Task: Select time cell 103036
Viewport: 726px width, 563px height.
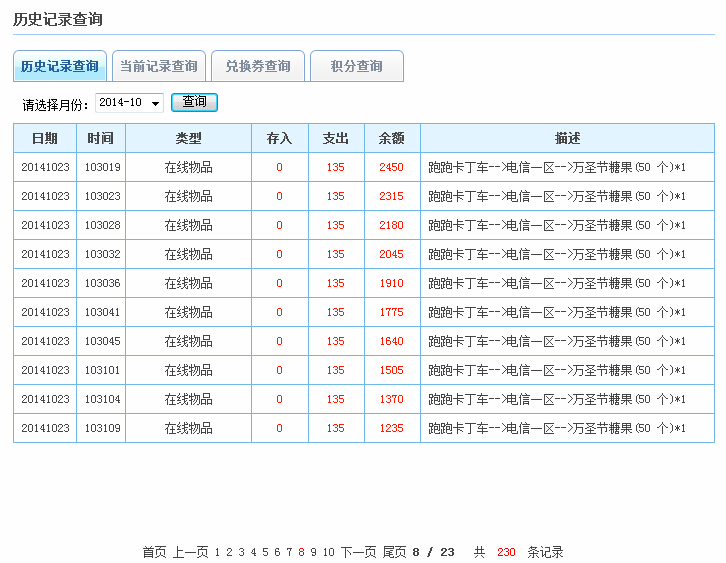Action: point(102,283)
